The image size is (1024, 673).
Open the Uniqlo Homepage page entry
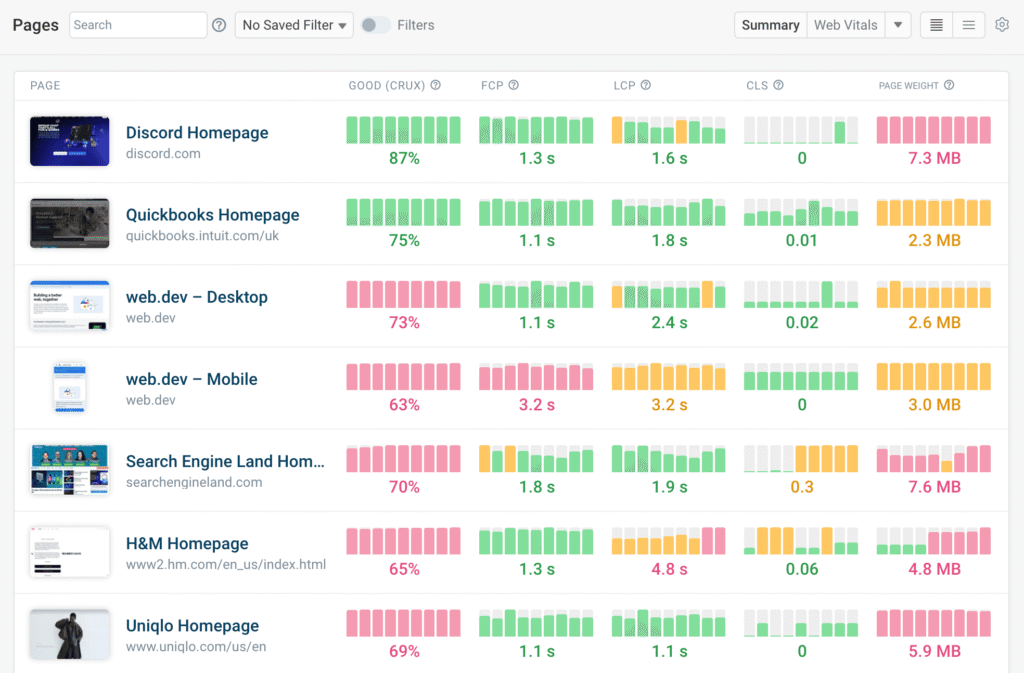point(192,625)
